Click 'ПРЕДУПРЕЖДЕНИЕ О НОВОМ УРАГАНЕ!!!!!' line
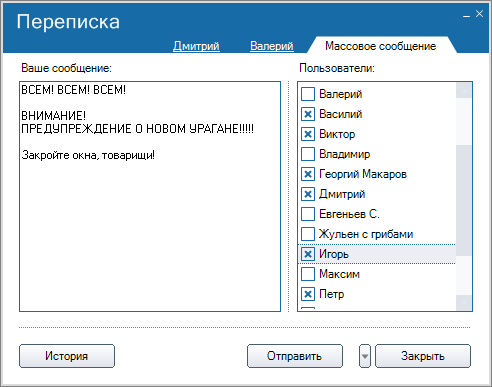 [x=137, y=129]
